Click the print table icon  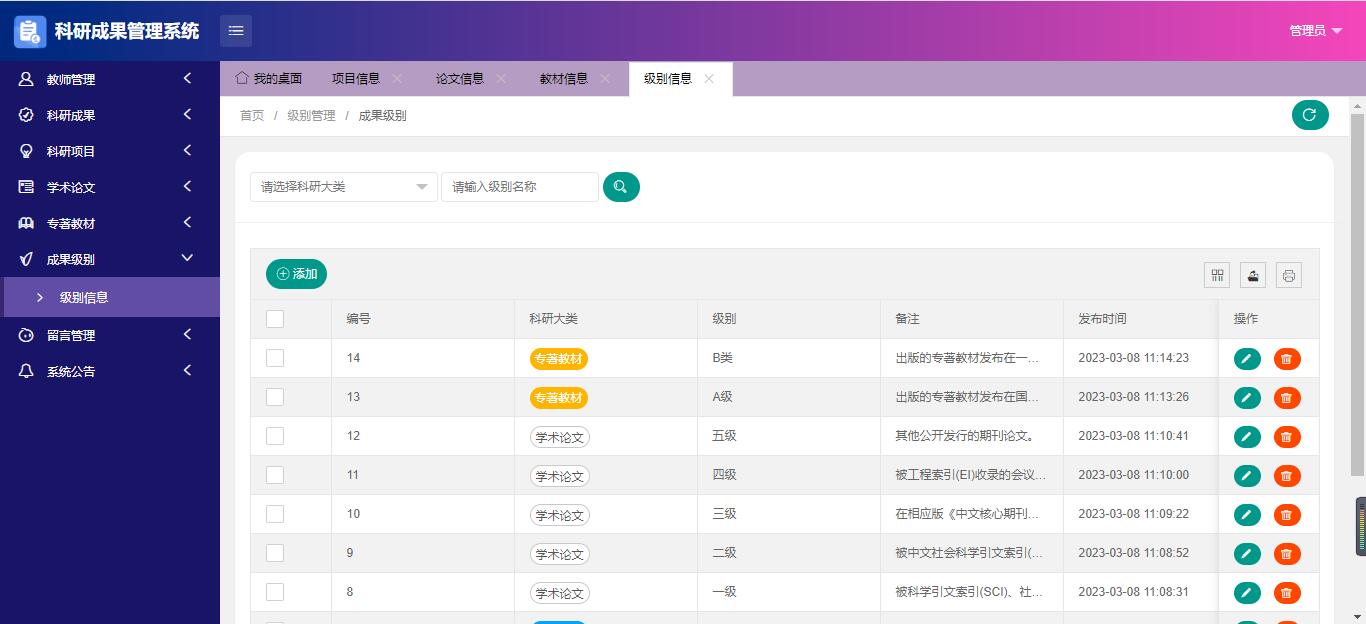tap(1289, 275)
